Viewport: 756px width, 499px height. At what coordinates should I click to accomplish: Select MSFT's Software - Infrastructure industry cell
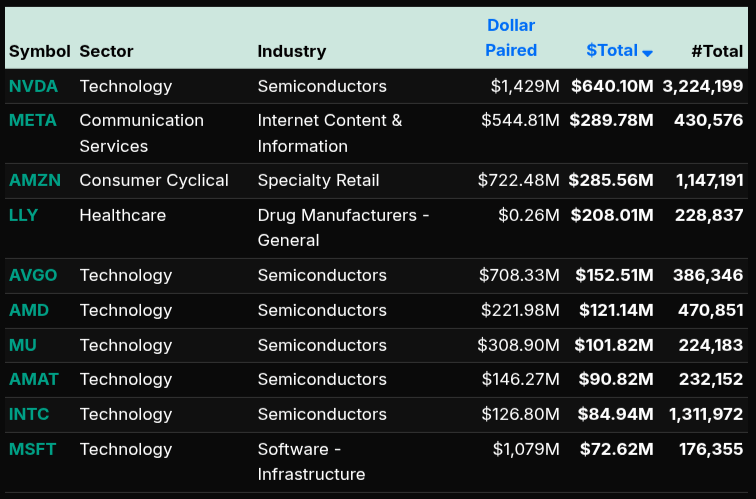tap(311, 461)
